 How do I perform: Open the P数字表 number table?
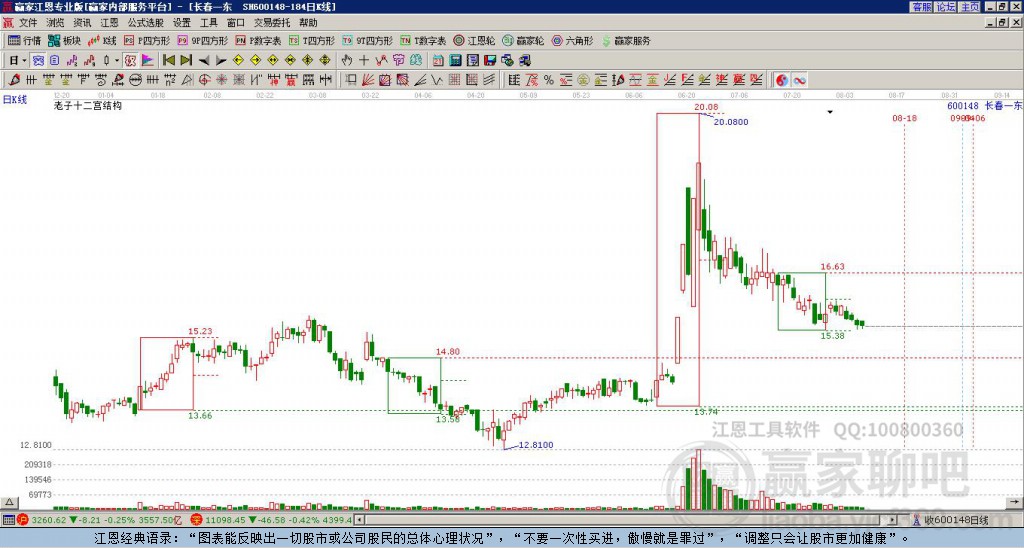258,40
